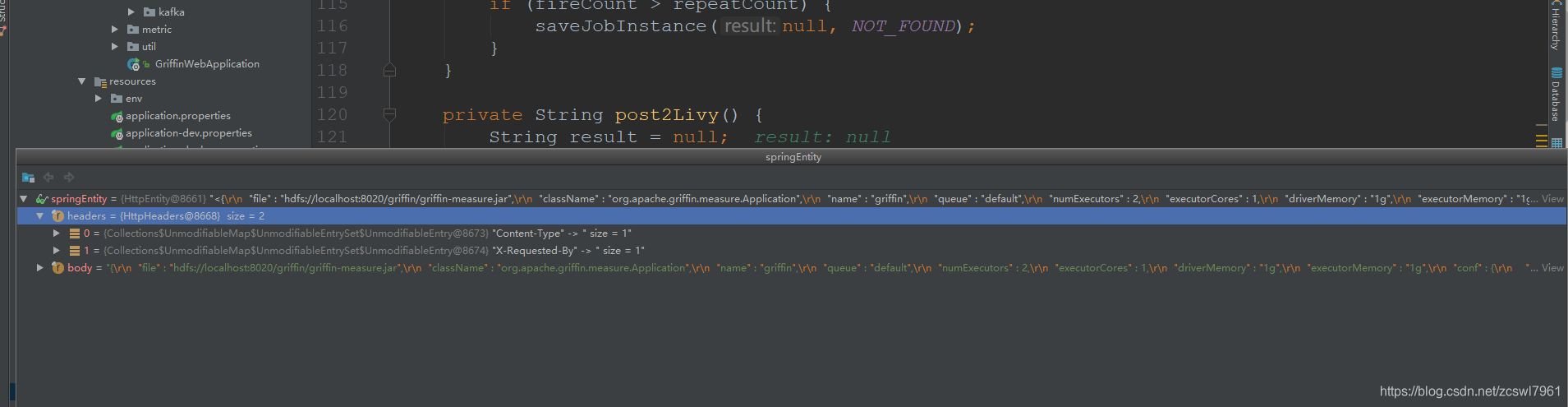The image size is (1568, 407).
Task: Click the entry 0 list element icon
Action: coord(75,233)
